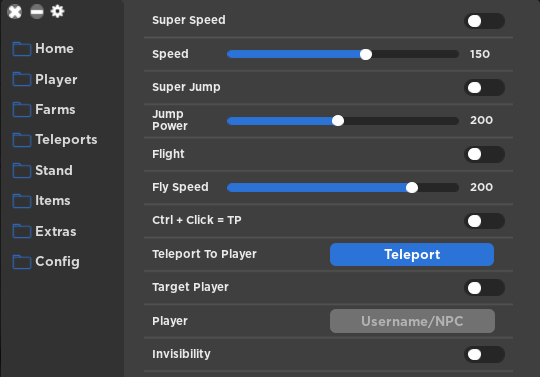Turn on Super Jump toggle
Screen dimensions: 540x377
pos(484,87)
